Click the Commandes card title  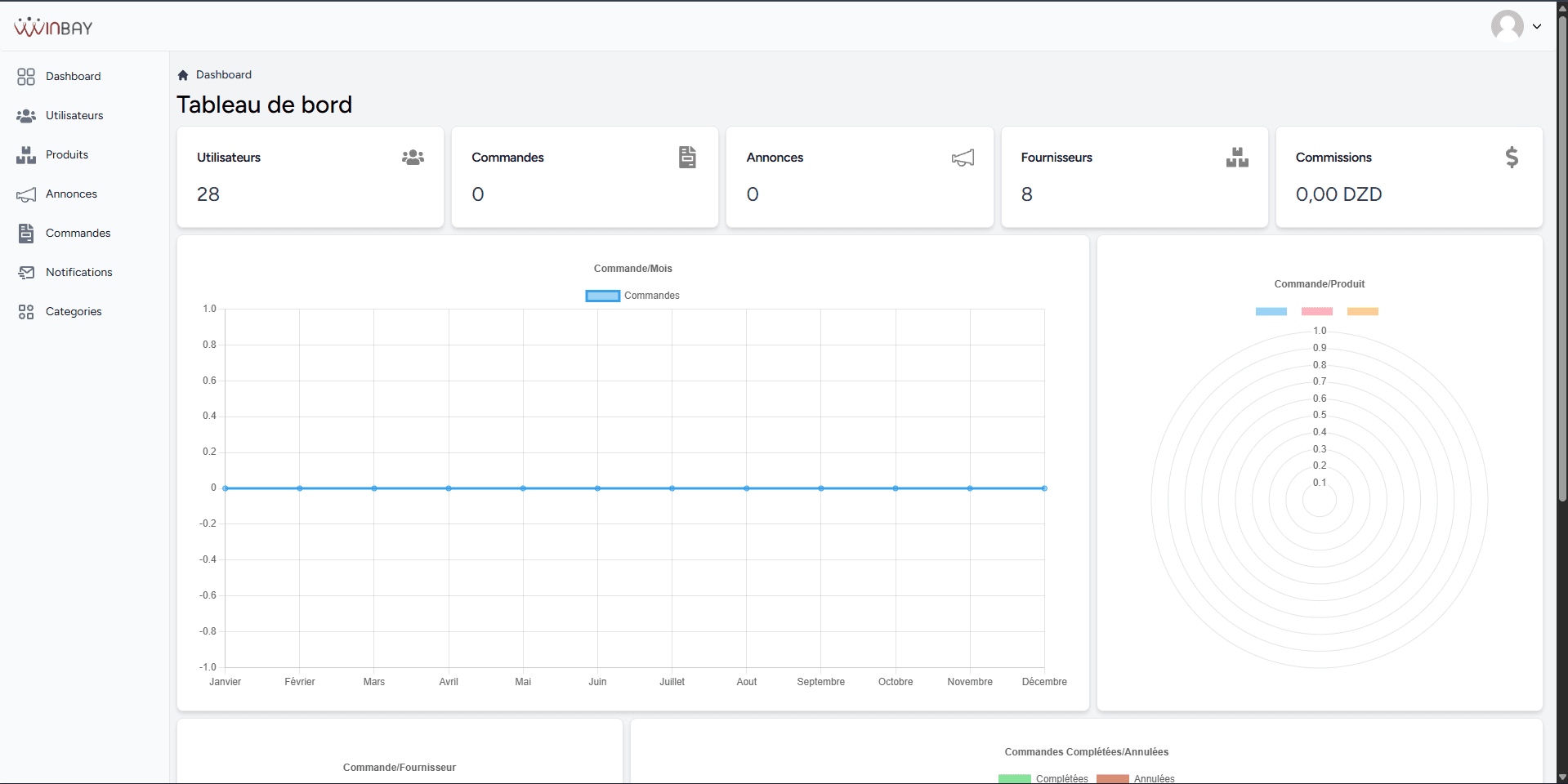coord(507,158)
